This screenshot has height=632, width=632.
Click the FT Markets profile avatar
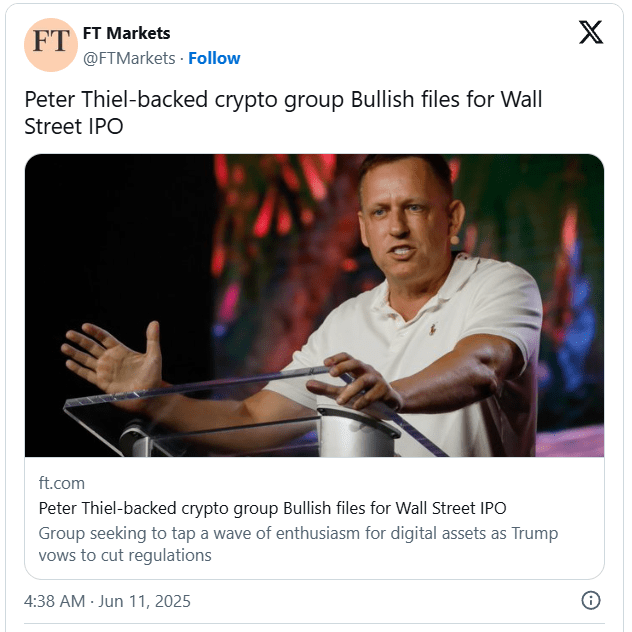pyautogui.click(x=51, y=45)
